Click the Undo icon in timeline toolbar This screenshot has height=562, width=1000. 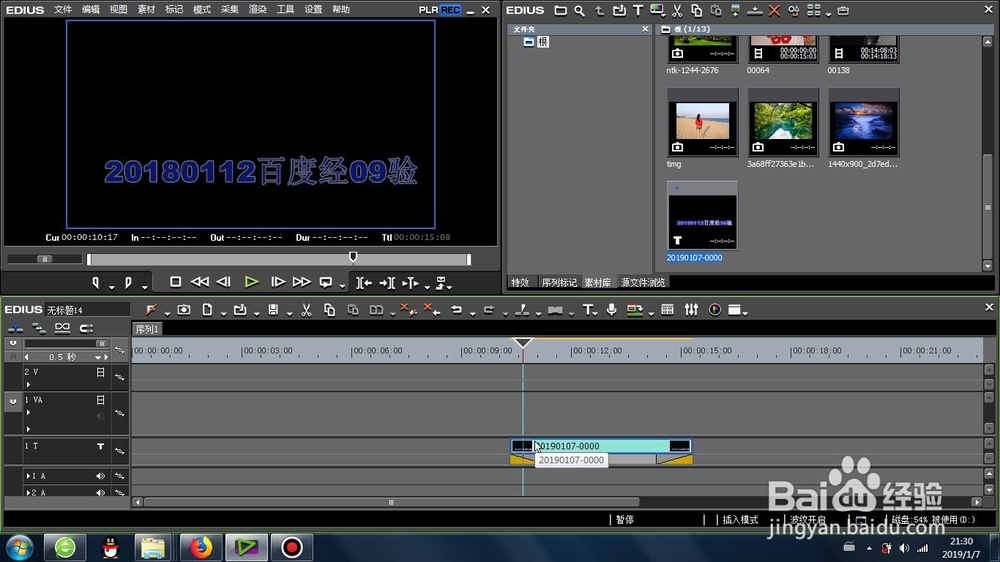tap(456, 309)
